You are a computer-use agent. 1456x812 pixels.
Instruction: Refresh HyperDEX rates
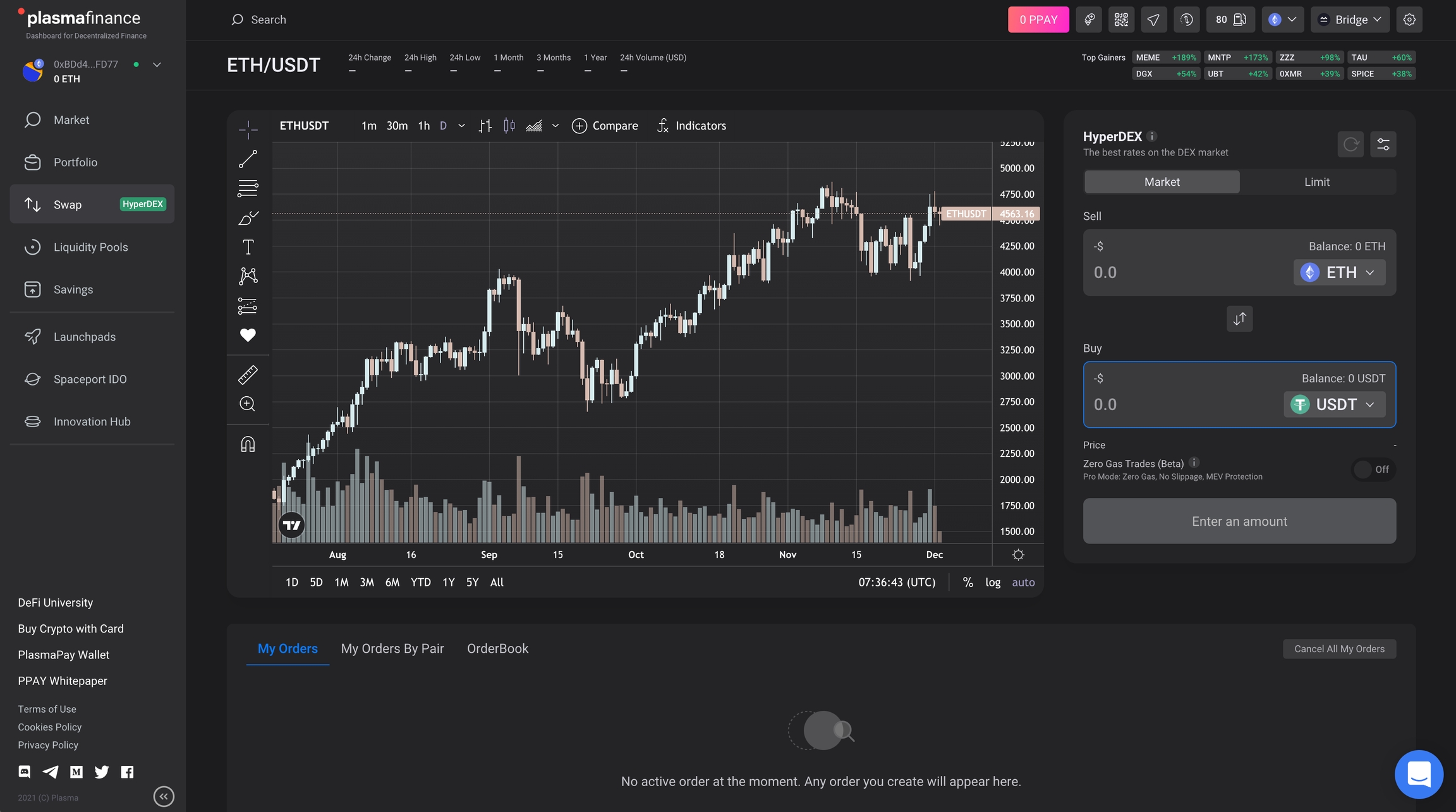pyautogui.click(x=1350, y=145)
